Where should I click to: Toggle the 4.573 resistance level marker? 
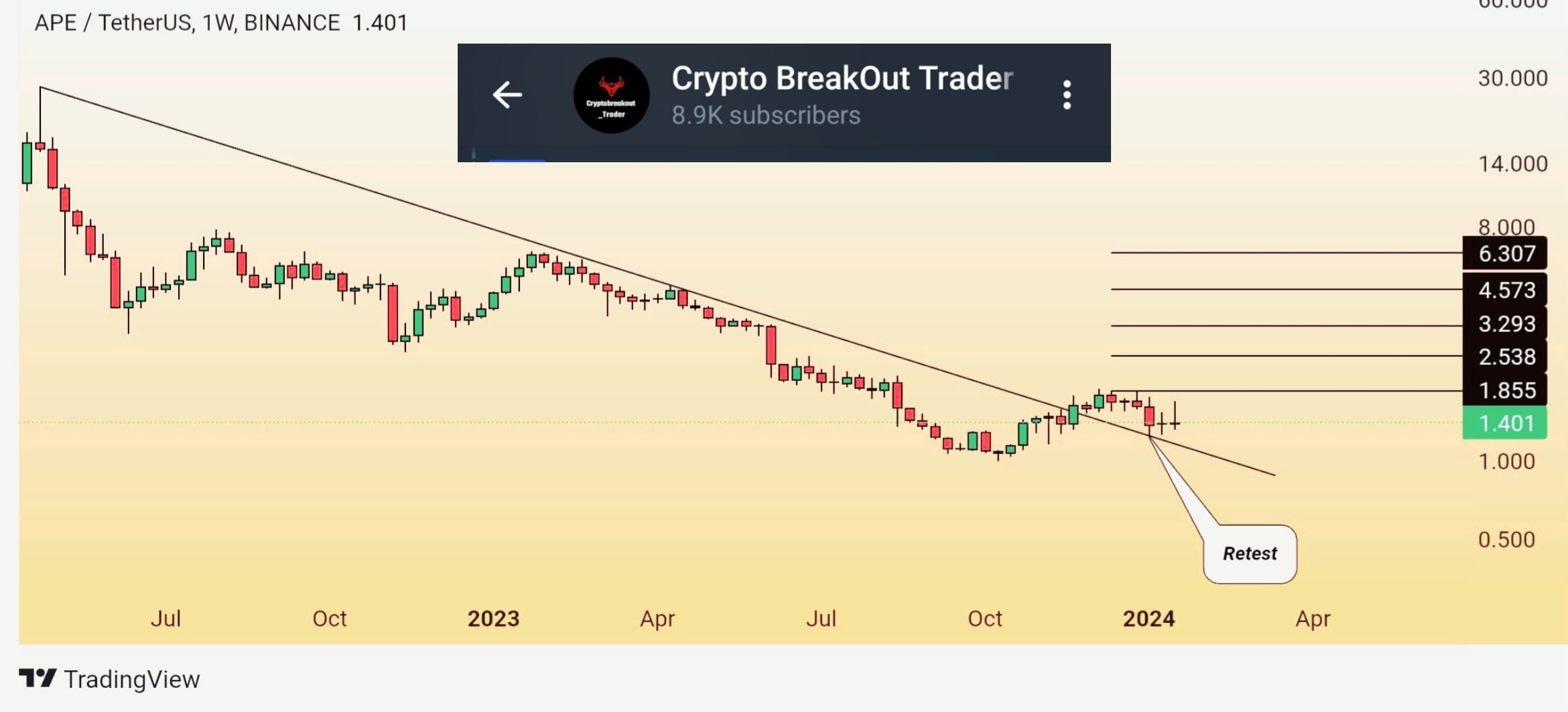pyautogui.click(x=1505, y=290)
